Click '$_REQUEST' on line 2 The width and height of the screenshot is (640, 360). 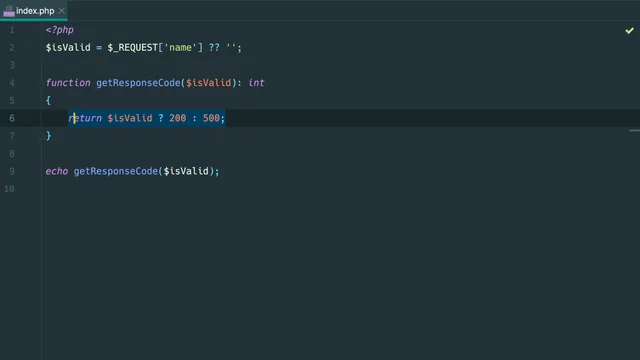(x=133, y=48)
